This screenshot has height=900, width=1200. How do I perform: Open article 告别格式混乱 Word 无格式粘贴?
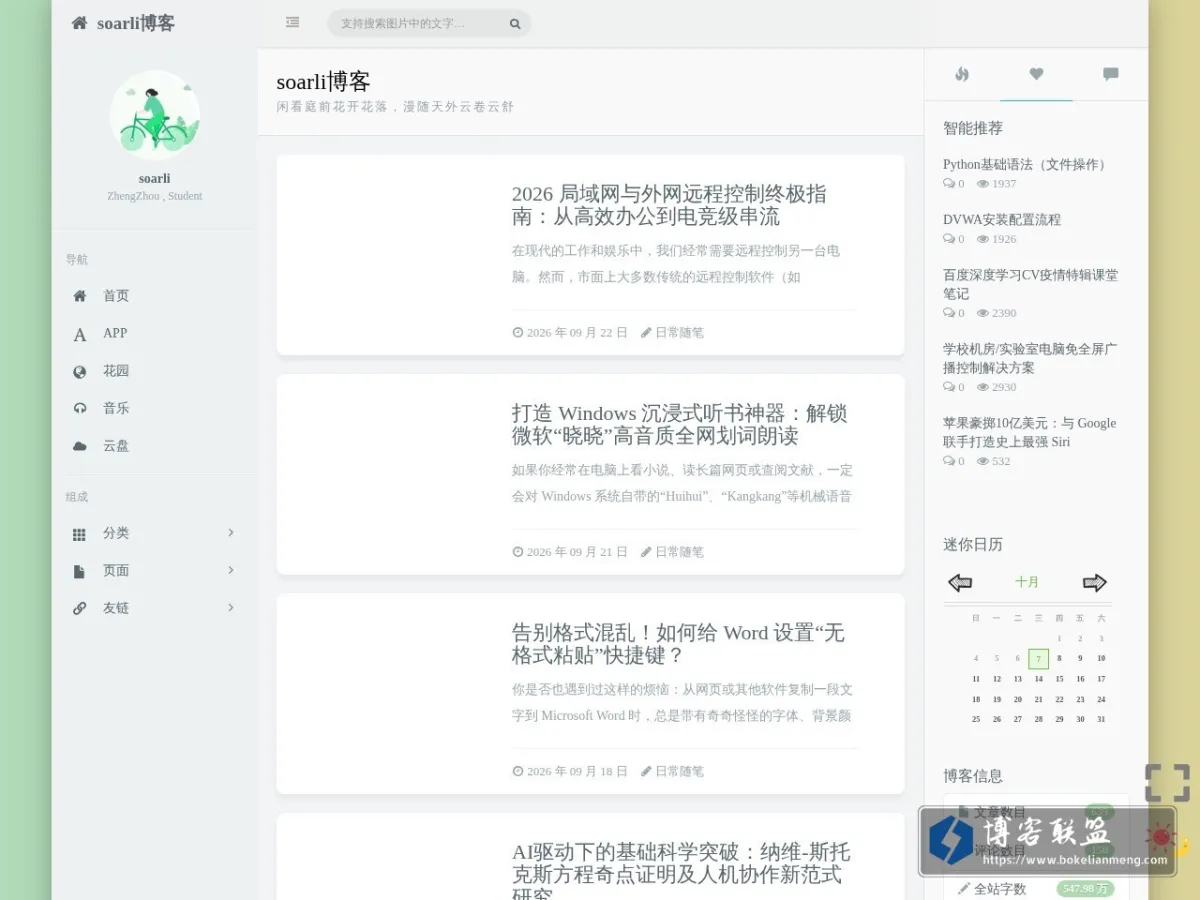pos(678,644)
